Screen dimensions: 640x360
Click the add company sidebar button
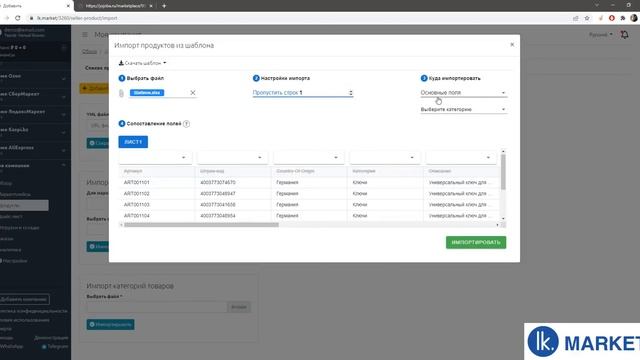tap(24, 299)
